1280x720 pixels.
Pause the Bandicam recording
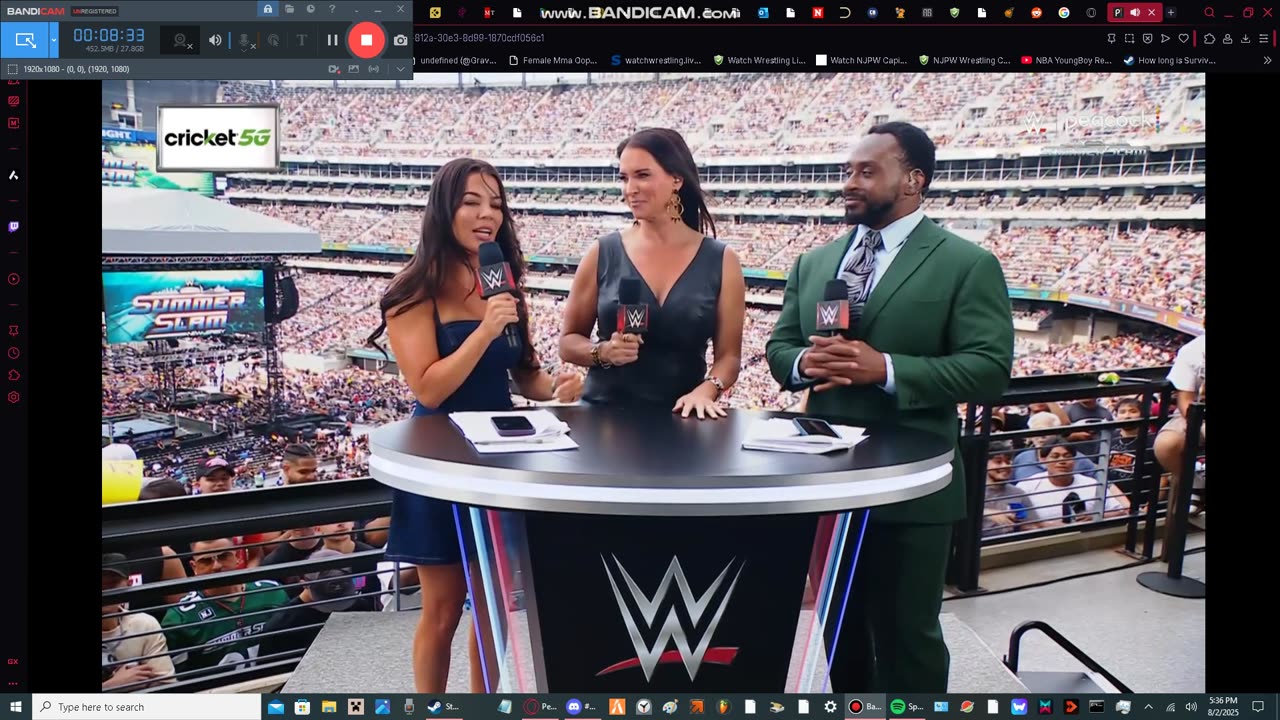(333, 40)
